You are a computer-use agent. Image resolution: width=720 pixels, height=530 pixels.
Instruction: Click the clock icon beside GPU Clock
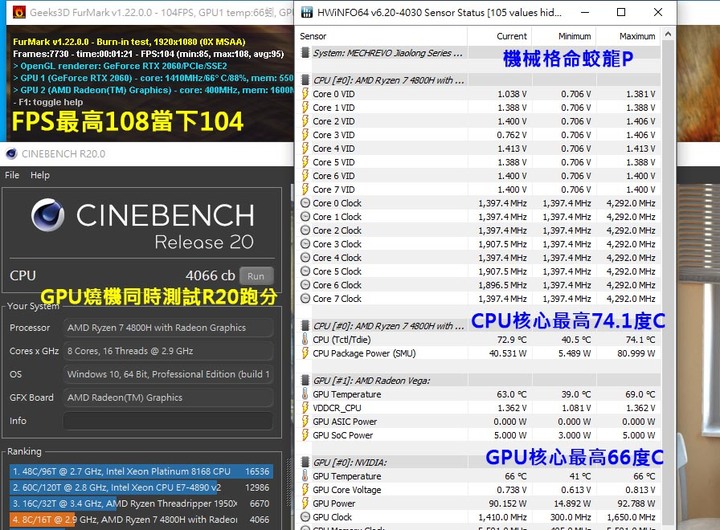click(x=305, y=517)
